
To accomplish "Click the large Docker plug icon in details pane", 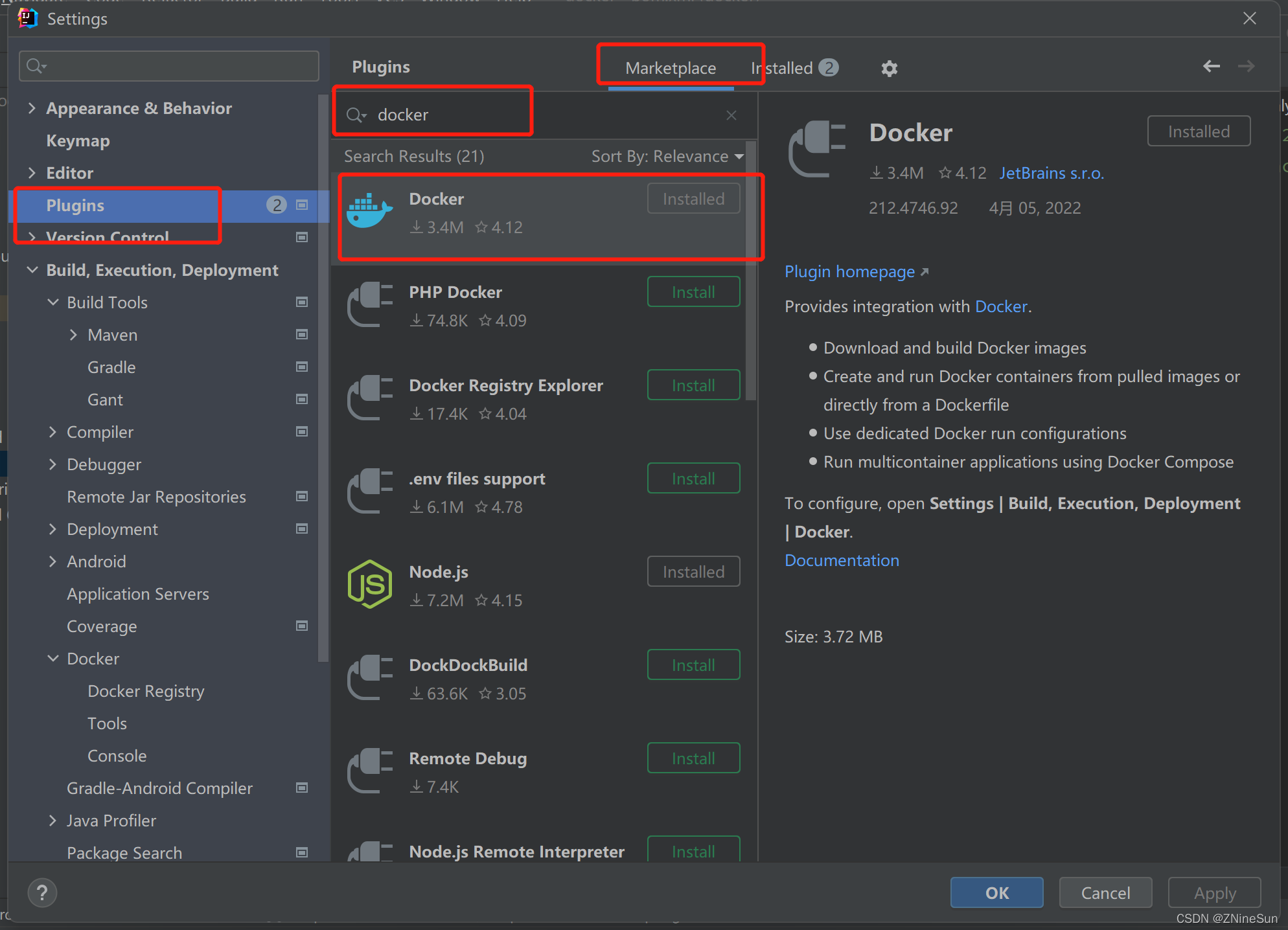I will tap(818, 149).
